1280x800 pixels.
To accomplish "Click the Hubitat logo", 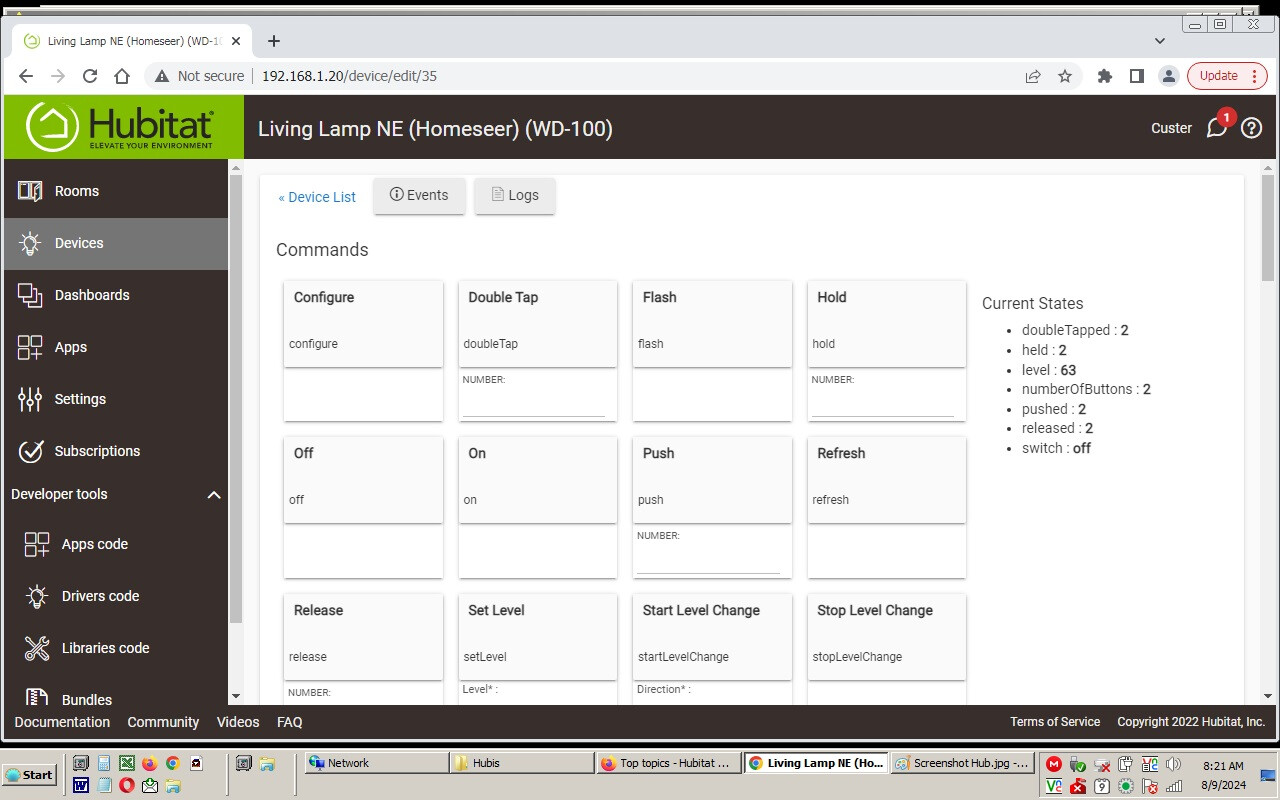I will click(x=121, y=127).
